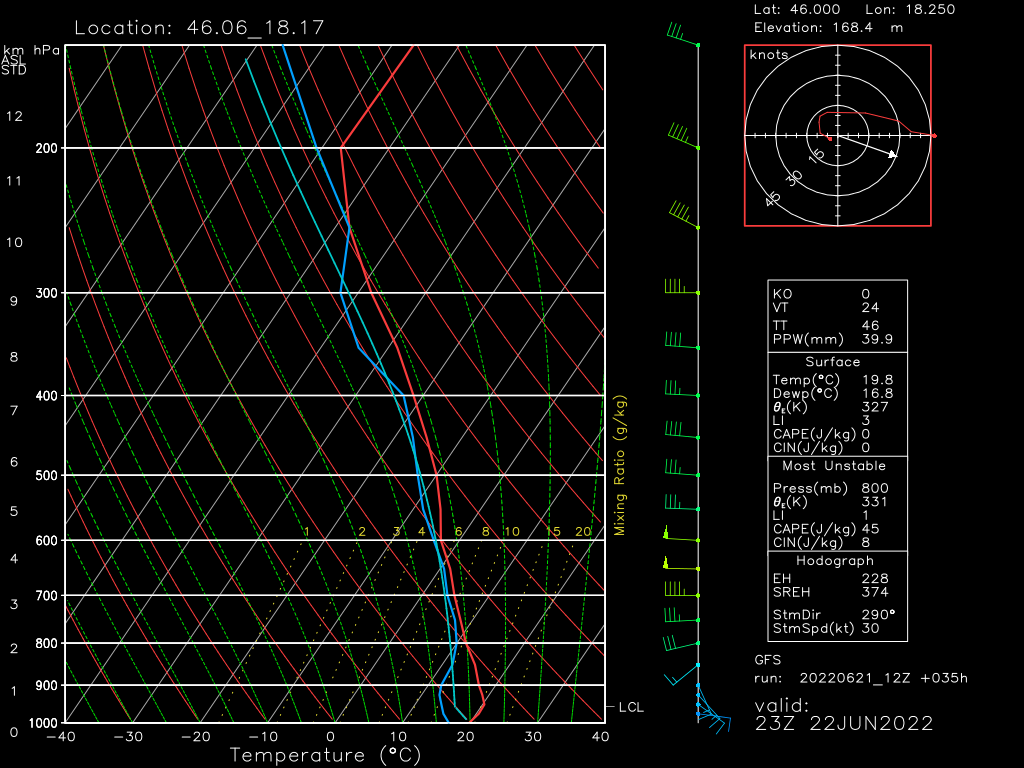Click the wind barb at 300 hPa level
The image size is (1024, 768).
[681, 289]
